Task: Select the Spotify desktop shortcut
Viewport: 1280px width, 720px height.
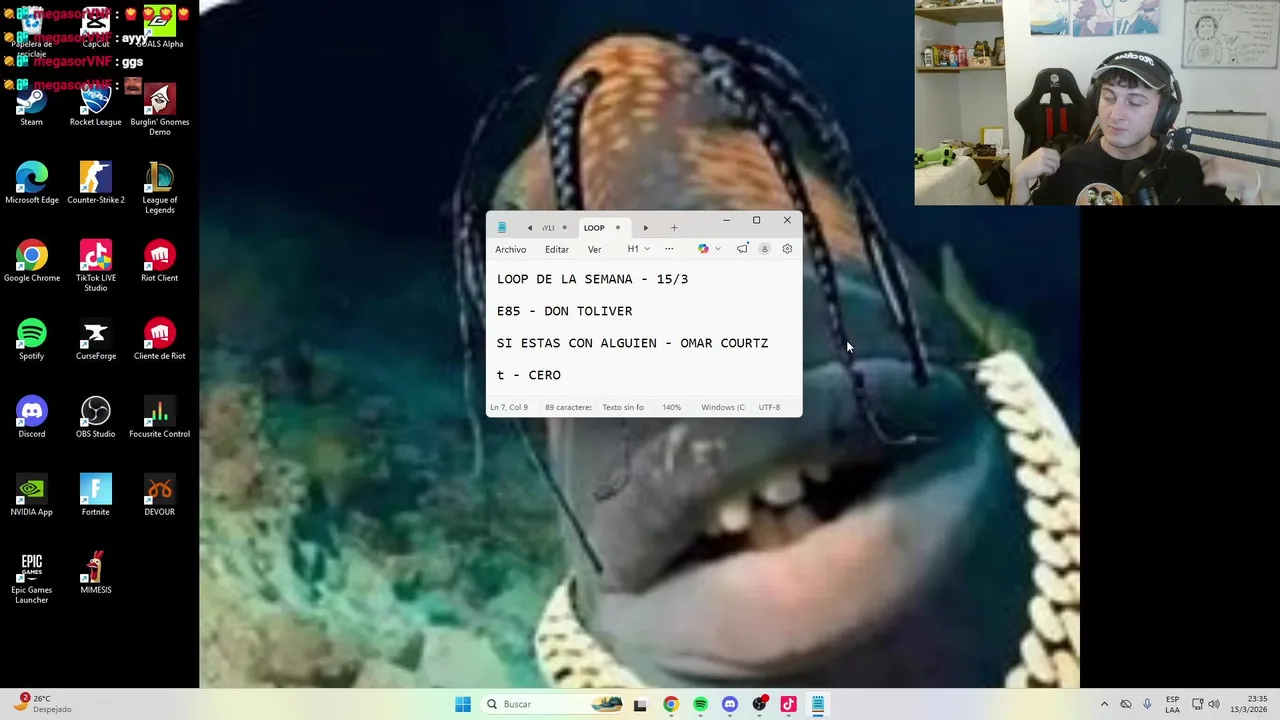Action: click(x=31, y=339)
